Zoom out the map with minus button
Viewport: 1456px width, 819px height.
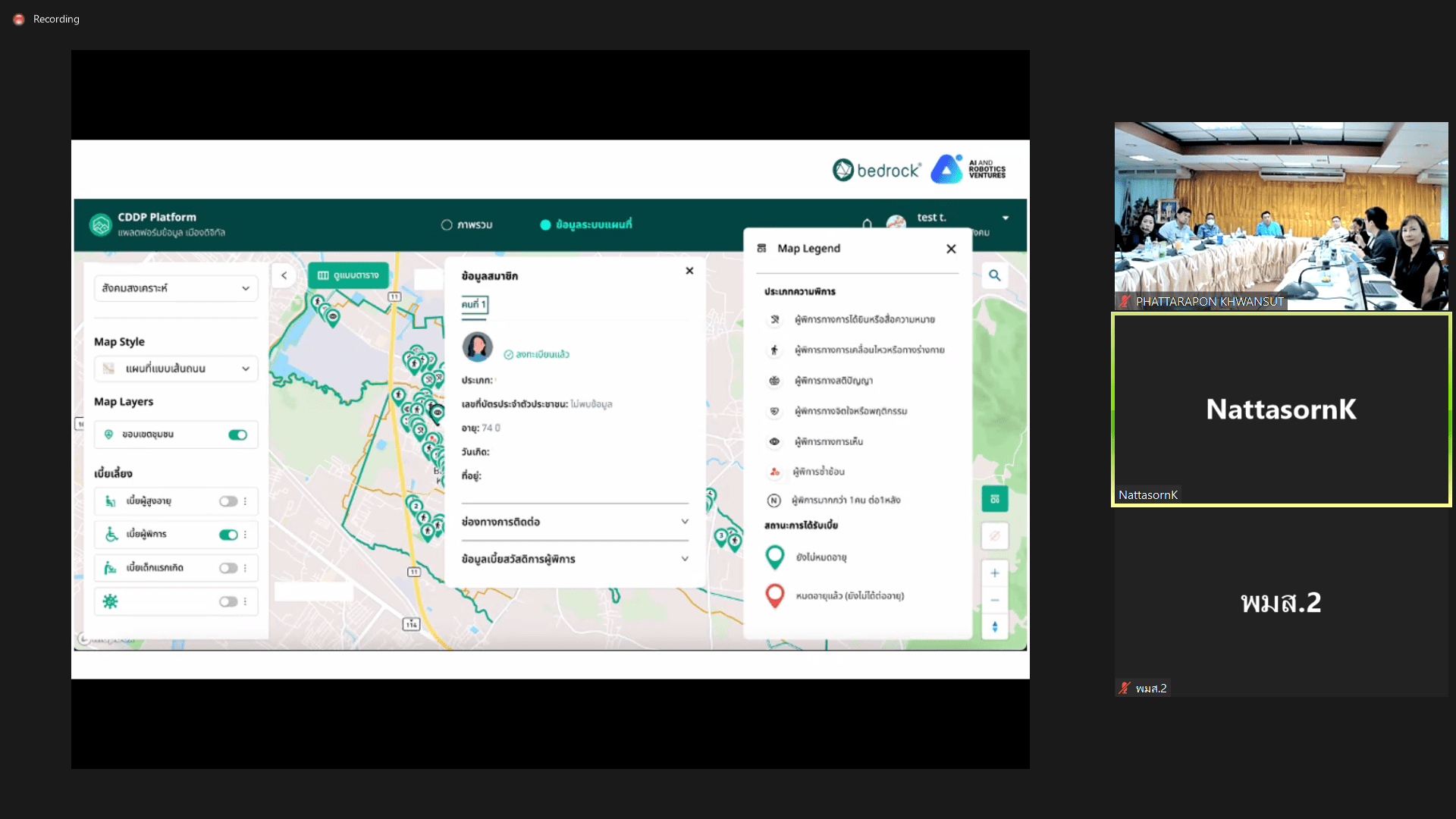click(x=994, y=600)
